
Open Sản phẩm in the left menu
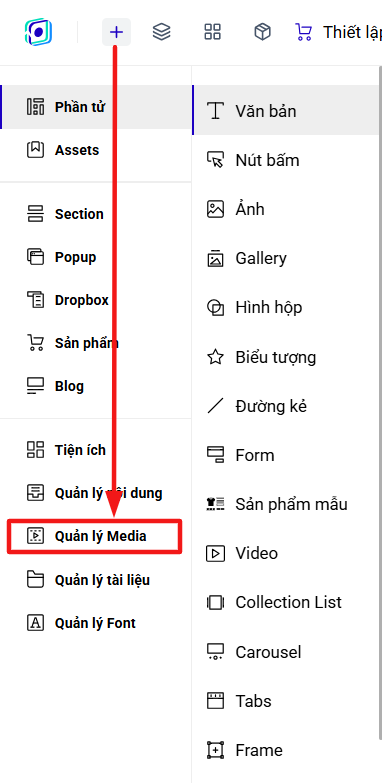[96, 343]
